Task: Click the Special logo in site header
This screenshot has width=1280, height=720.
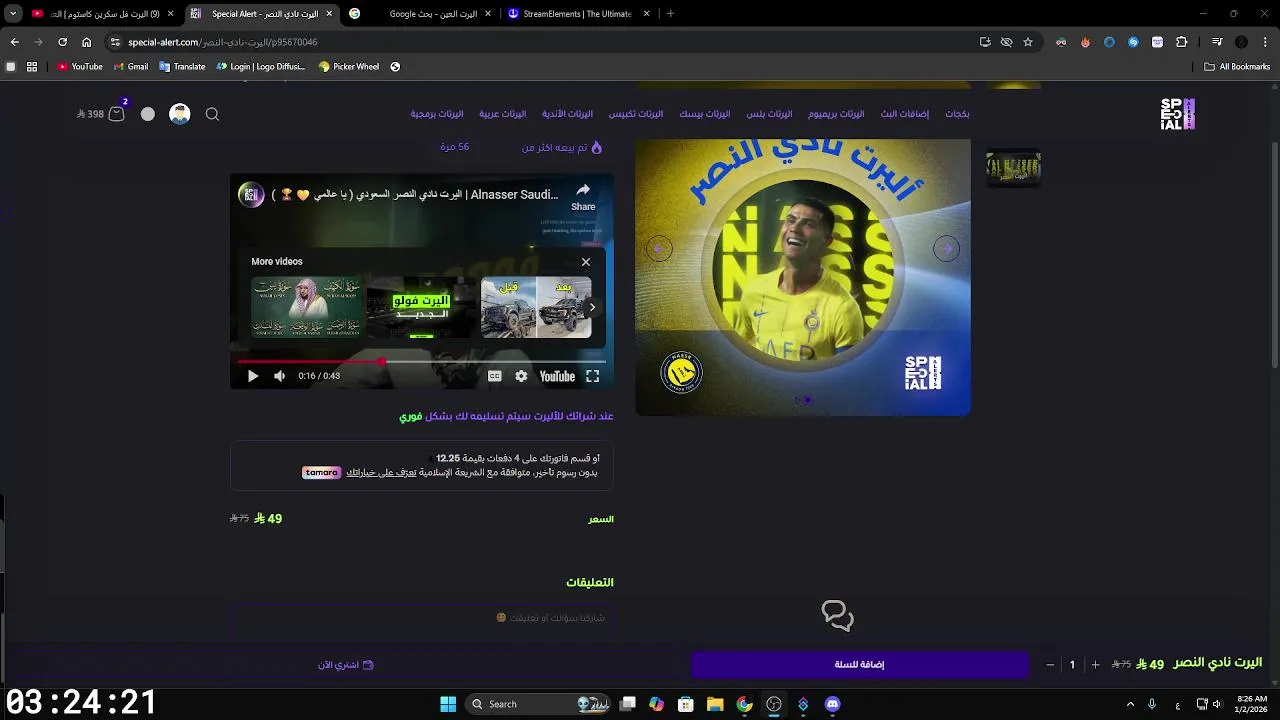Action: [1178, 114]
